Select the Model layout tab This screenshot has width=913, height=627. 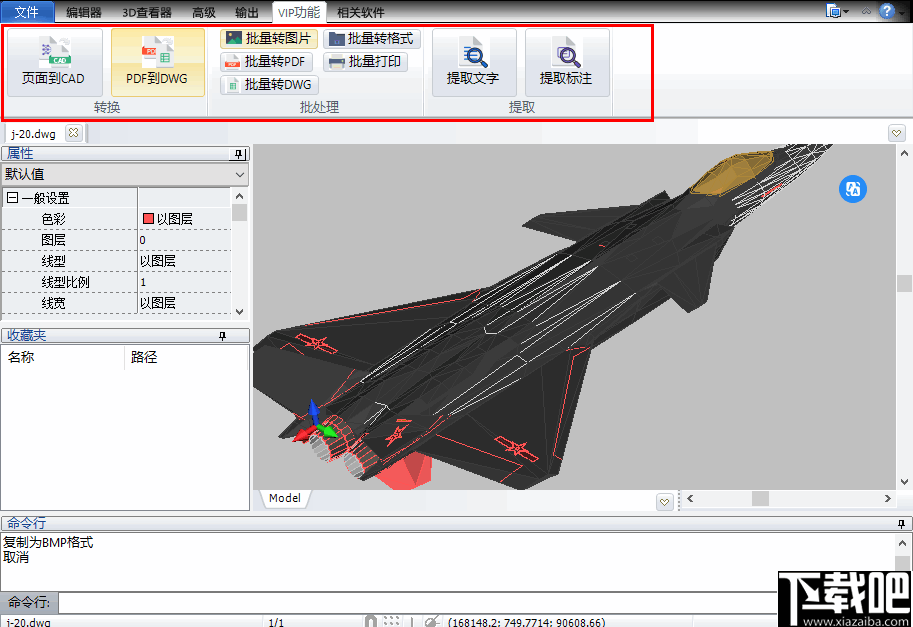(284, 498)
